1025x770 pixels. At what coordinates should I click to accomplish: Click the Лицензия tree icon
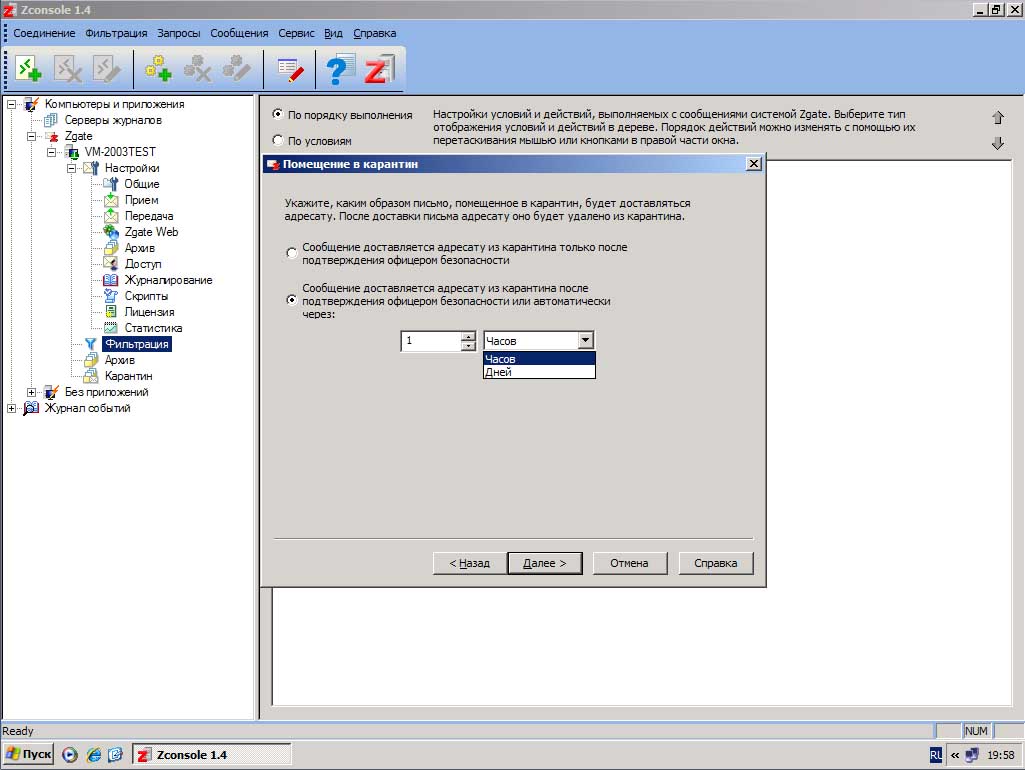tap(111, 312)
